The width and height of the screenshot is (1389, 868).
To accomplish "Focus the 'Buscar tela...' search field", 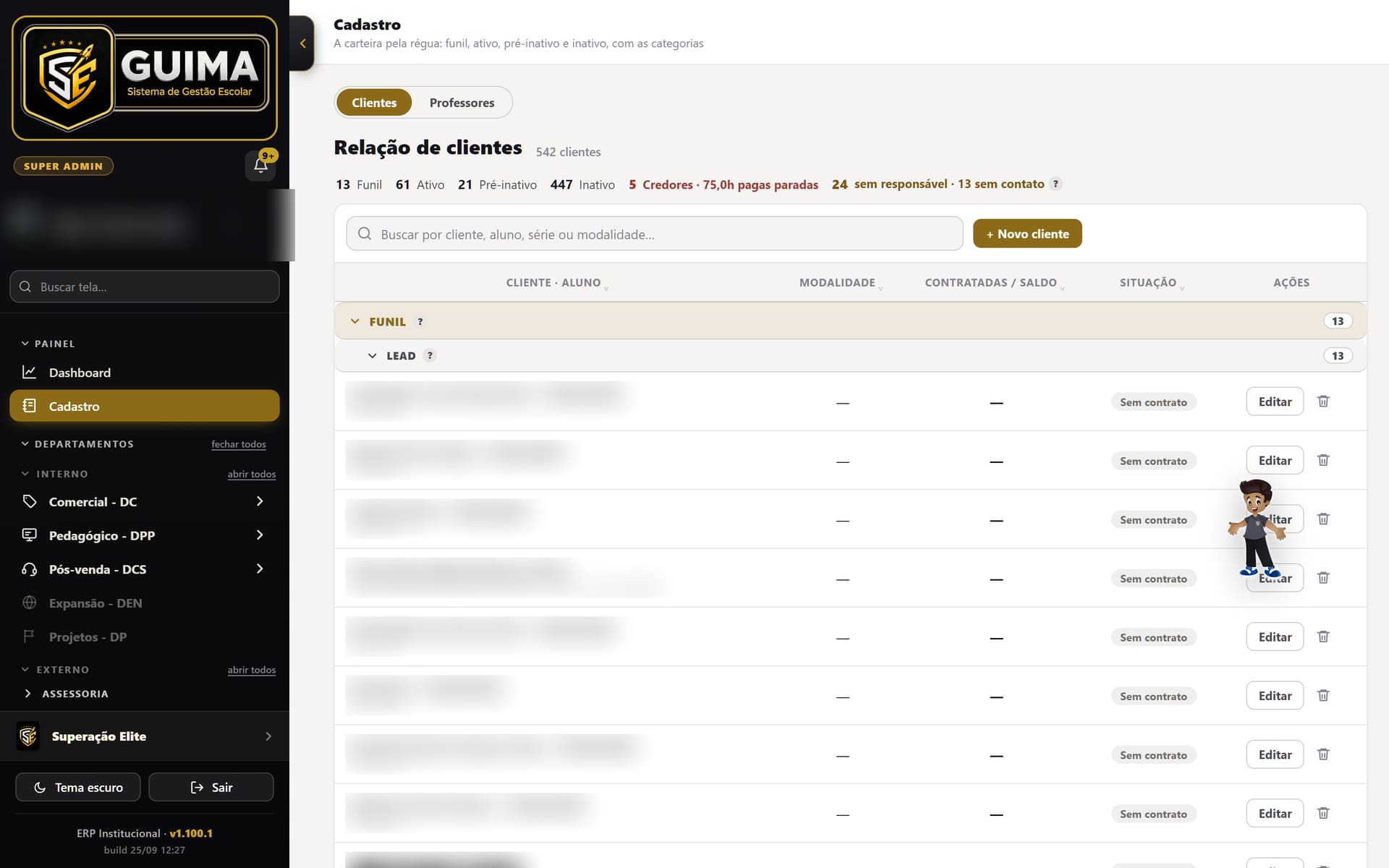I will click(x=145, y=286).
